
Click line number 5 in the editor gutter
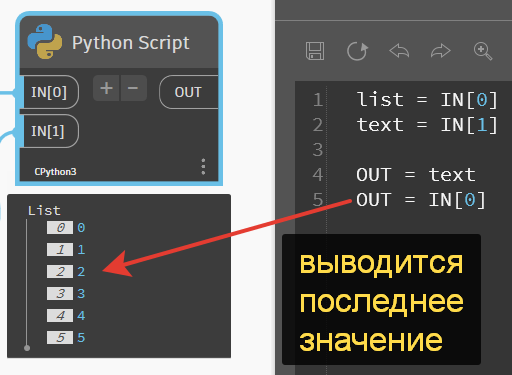point(318,200)
